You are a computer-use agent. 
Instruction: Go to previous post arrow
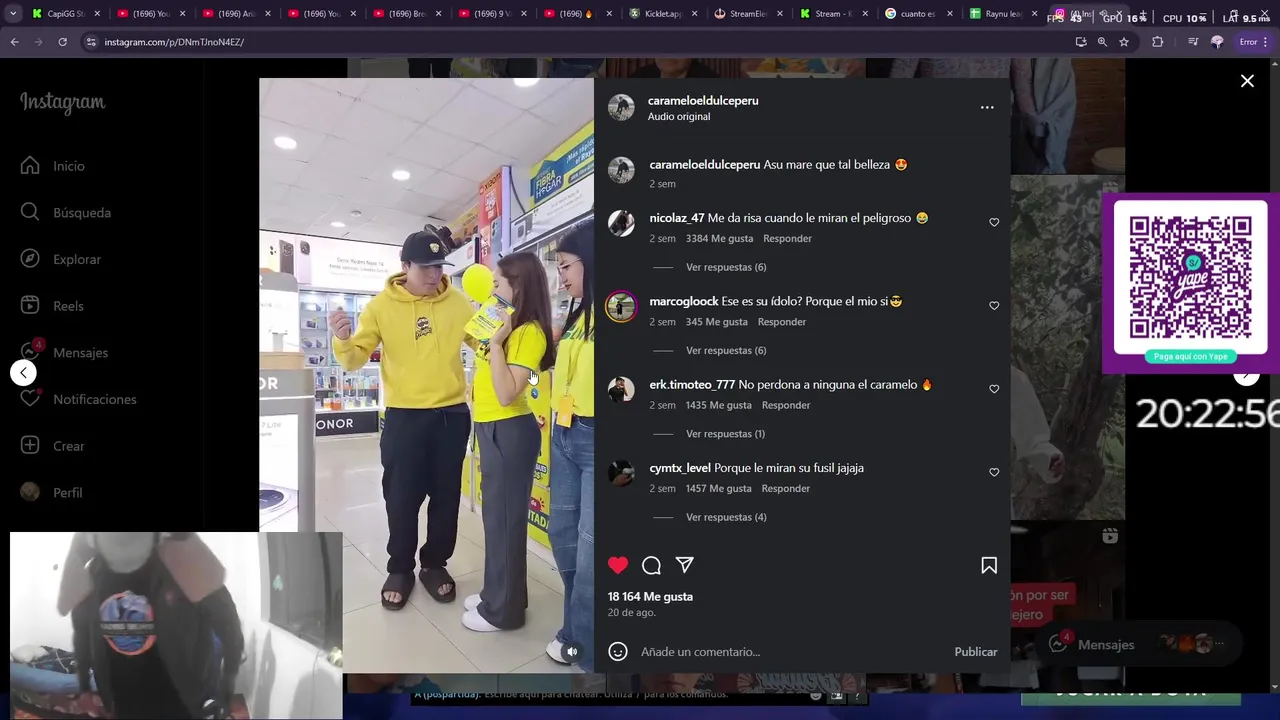(23, 372)
